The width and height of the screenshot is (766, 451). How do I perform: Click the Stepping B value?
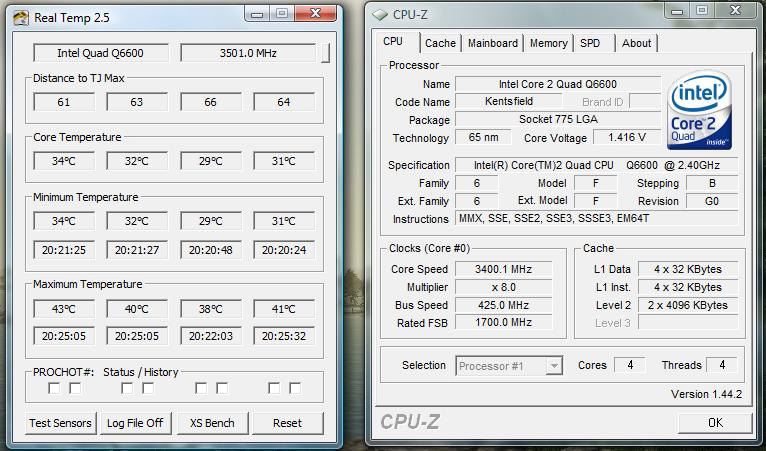(712, 183)
